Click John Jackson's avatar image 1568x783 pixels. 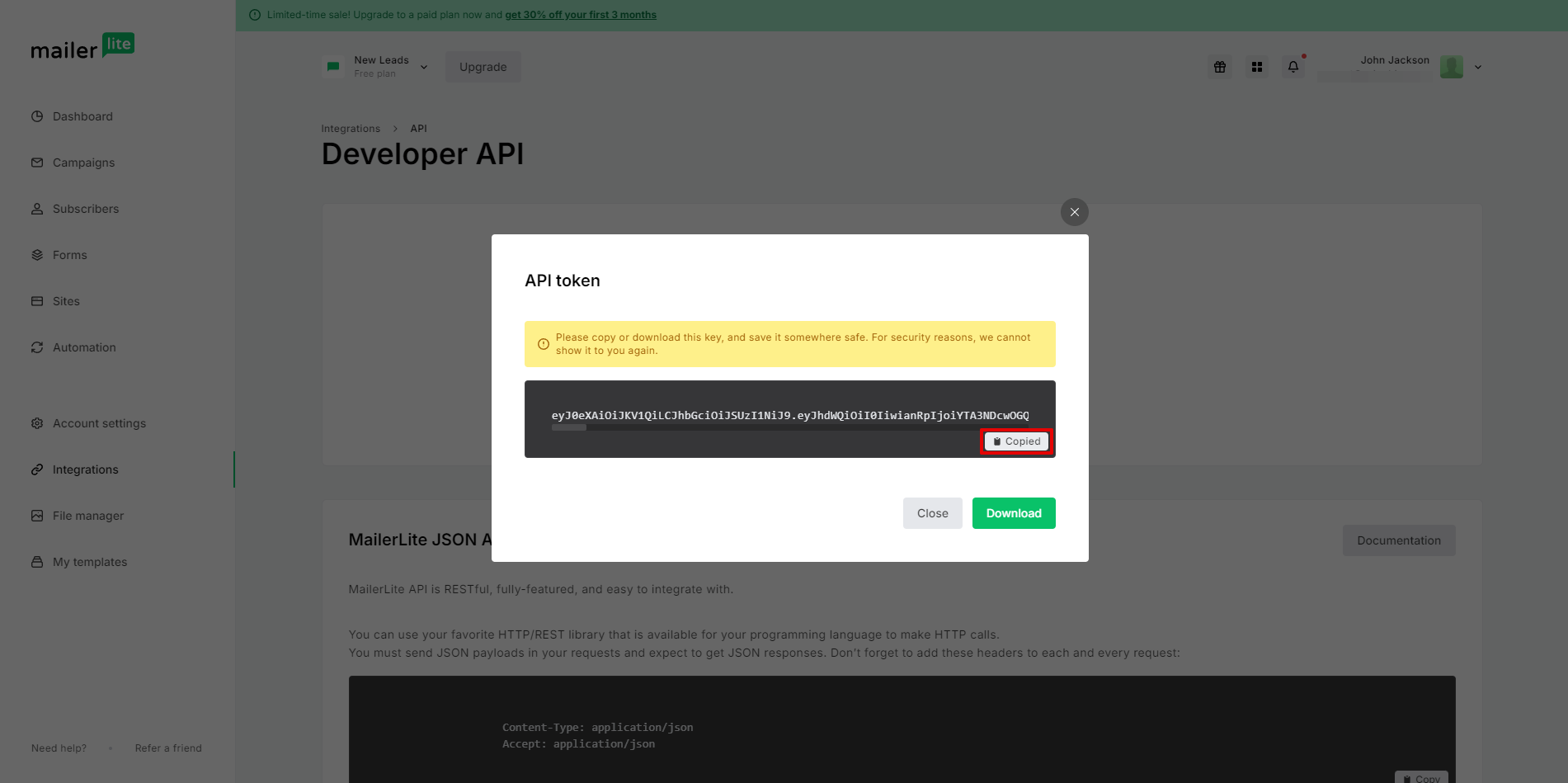(1452, 67)
